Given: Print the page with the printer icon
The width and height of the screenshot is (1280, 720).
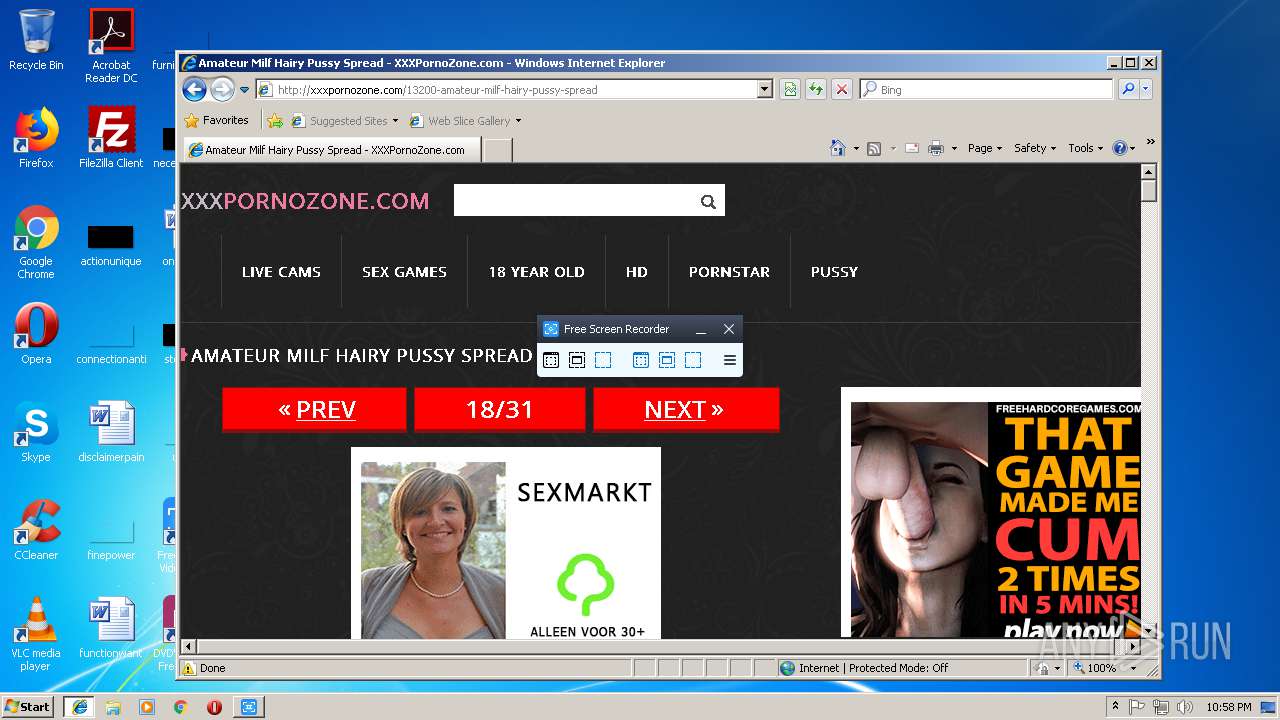Looking at the screenshot, I should click(936, 148).
